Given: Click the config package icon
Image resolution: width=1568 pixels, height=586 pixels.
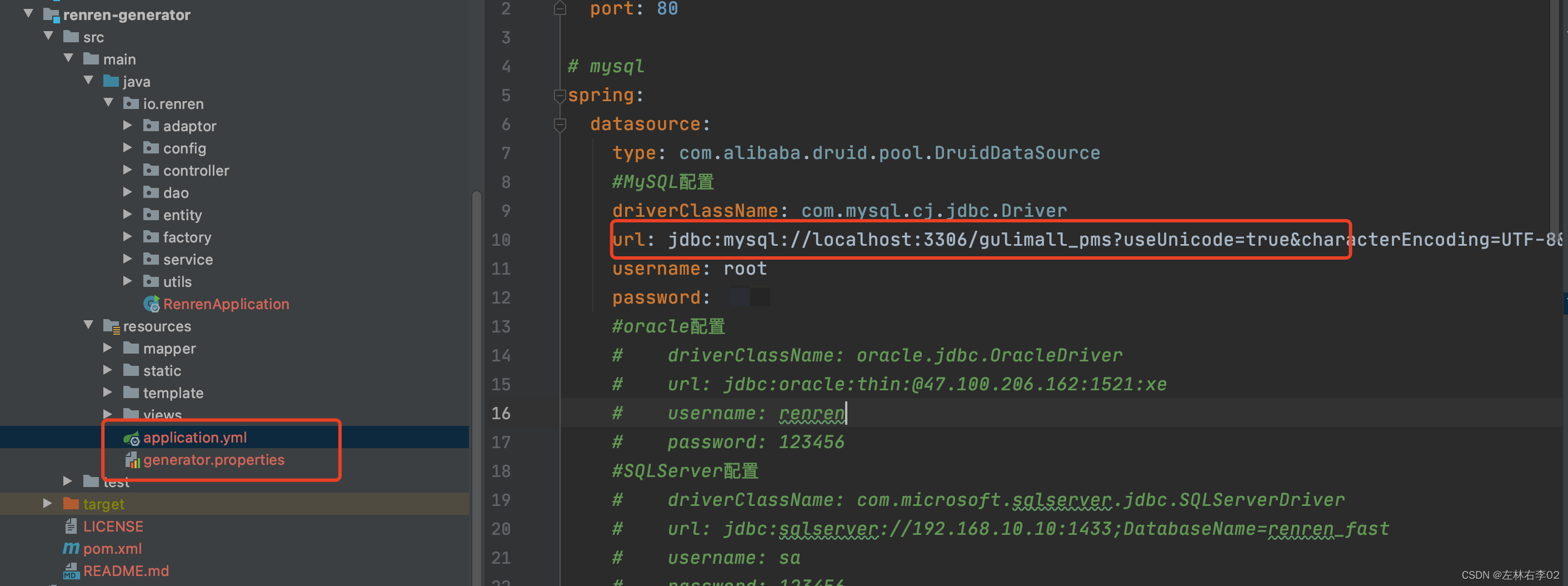Looking at the screenshot, I should click(151, 147).
